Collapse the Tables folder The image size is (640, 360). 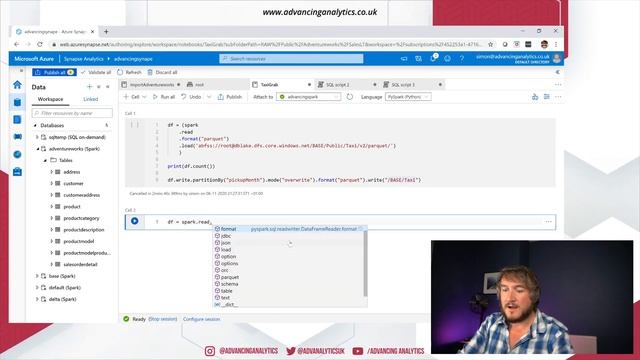(45, 160)
